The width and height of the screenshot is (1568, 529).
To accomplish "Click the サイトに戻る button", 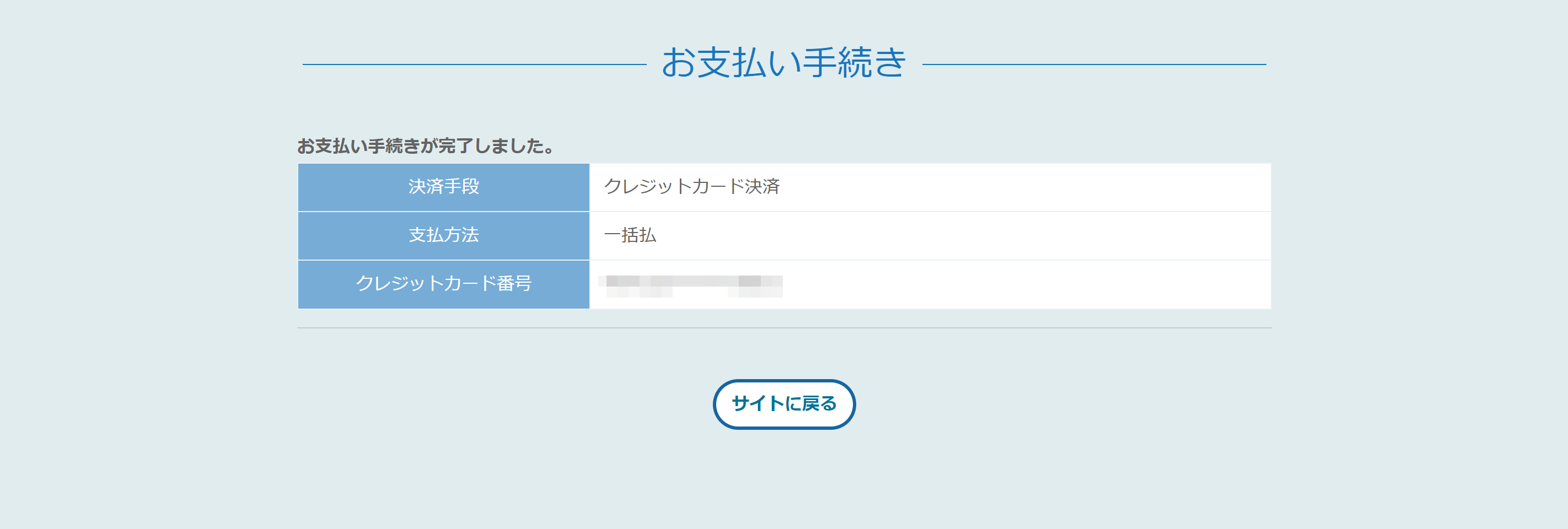I will [784, 404].
